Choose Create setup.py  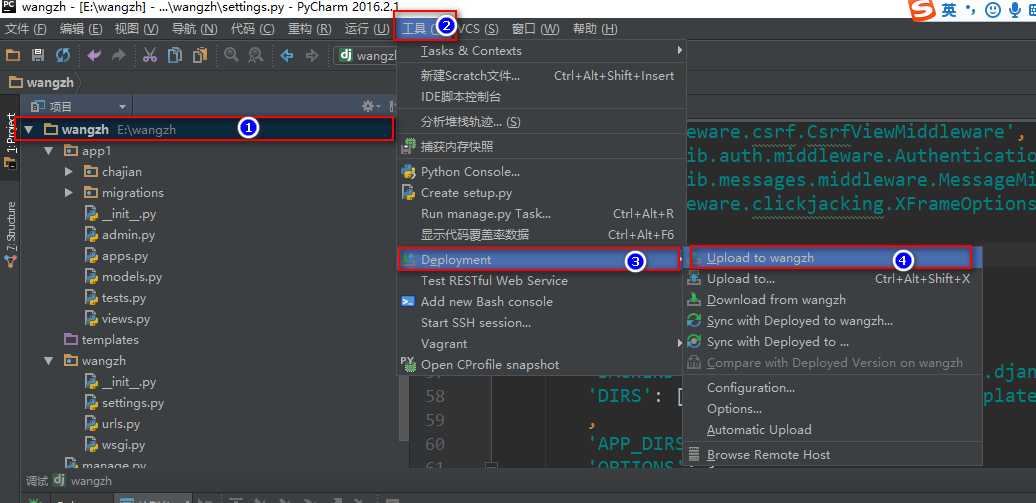pos(542,193)
